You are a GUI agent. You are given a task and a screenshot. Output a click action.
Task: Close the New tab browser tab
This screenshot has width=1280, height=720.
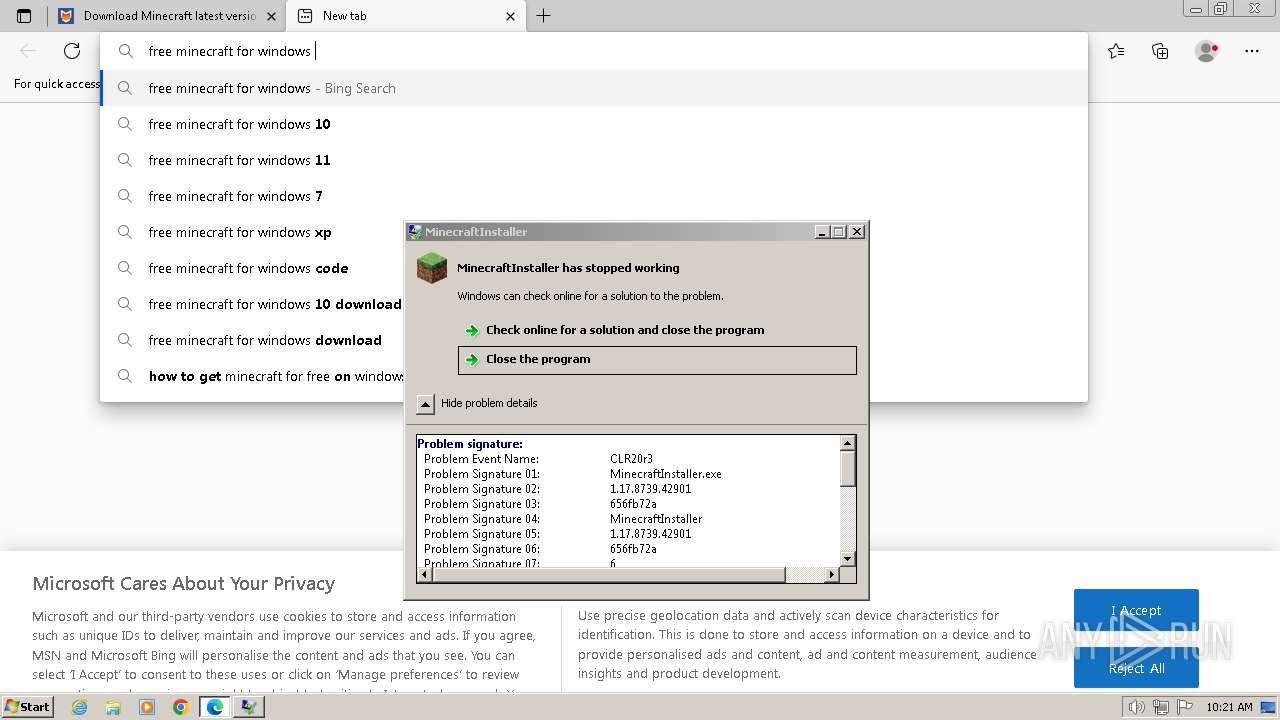[511, 16]
